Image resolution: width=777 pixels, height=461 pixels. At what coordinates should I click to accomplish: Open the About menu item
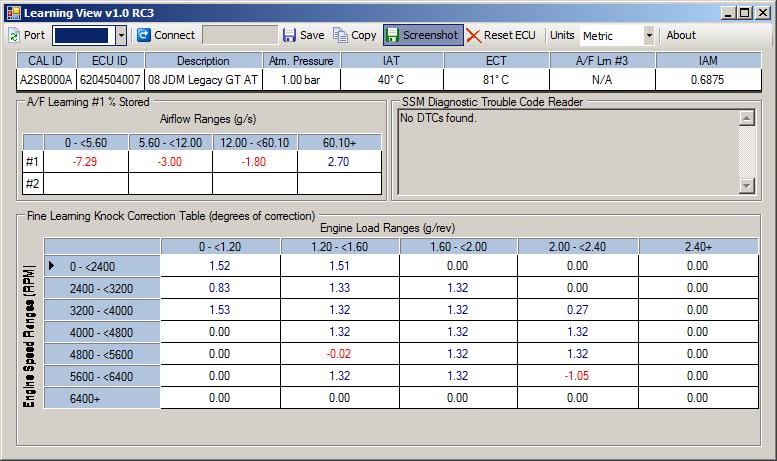[x=681, y=35]
